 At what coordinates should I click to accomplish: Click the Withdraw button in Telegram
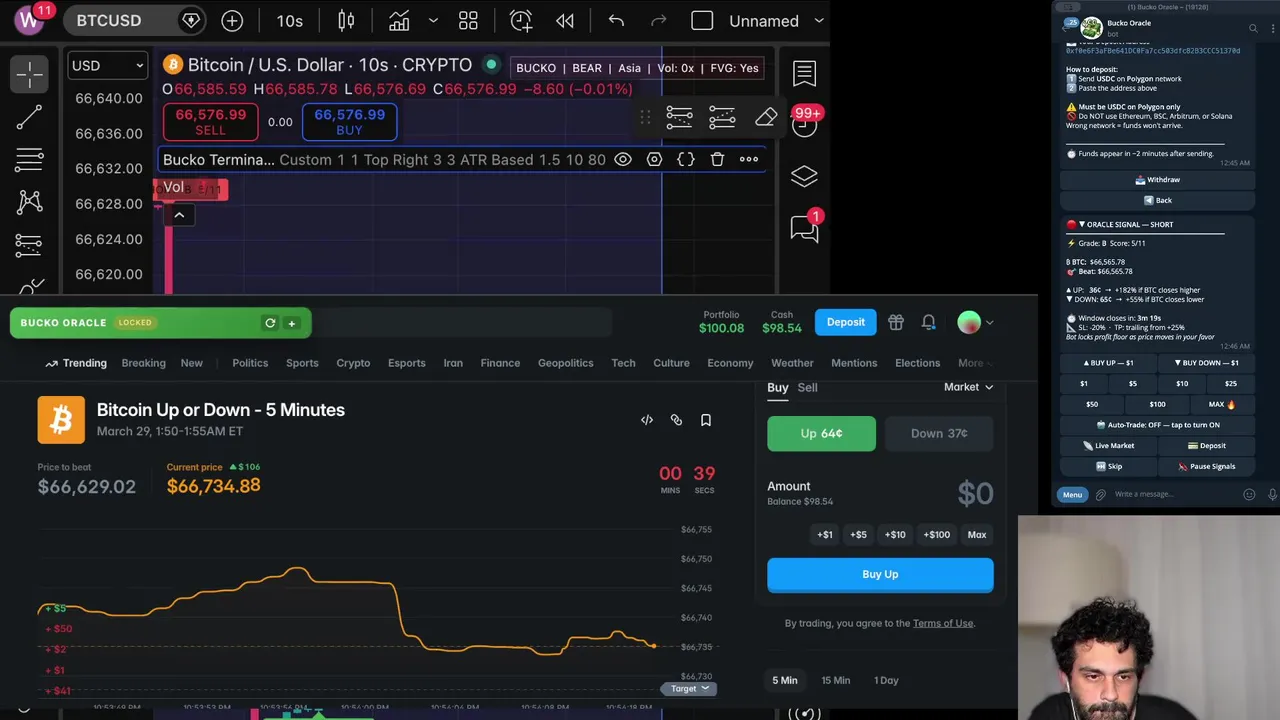point(1158,180)
